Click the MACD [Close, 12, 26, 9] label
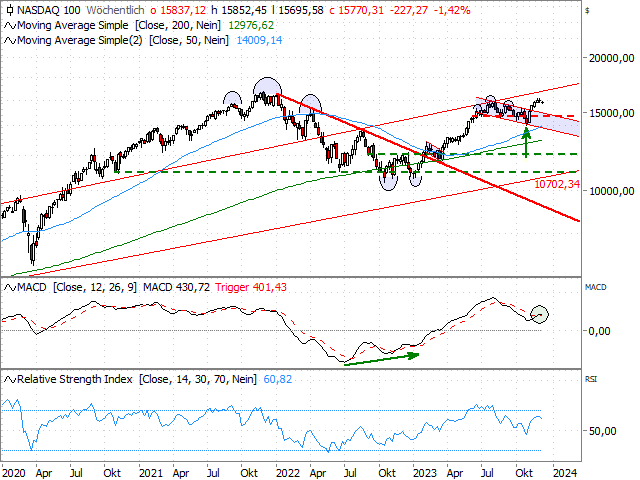Screen dimensions: 640x480 (77, 287)
